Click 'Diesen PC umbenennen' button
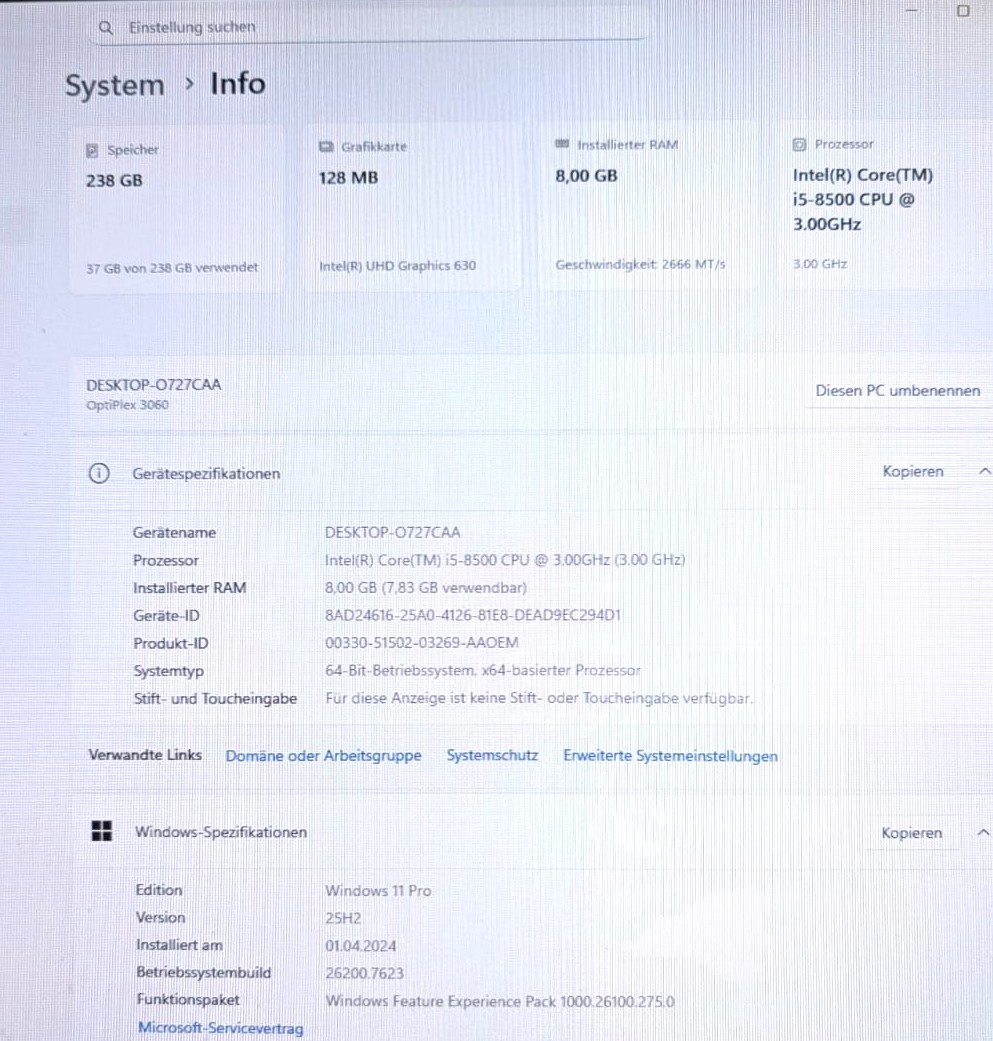This screenshot has width=993, height=1041. coord(897,391)
